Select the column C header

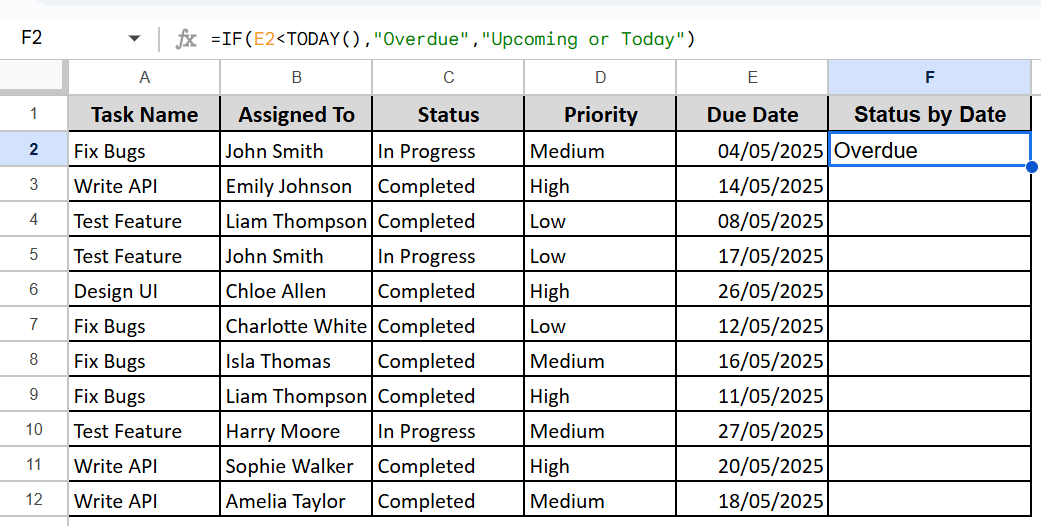448,78
